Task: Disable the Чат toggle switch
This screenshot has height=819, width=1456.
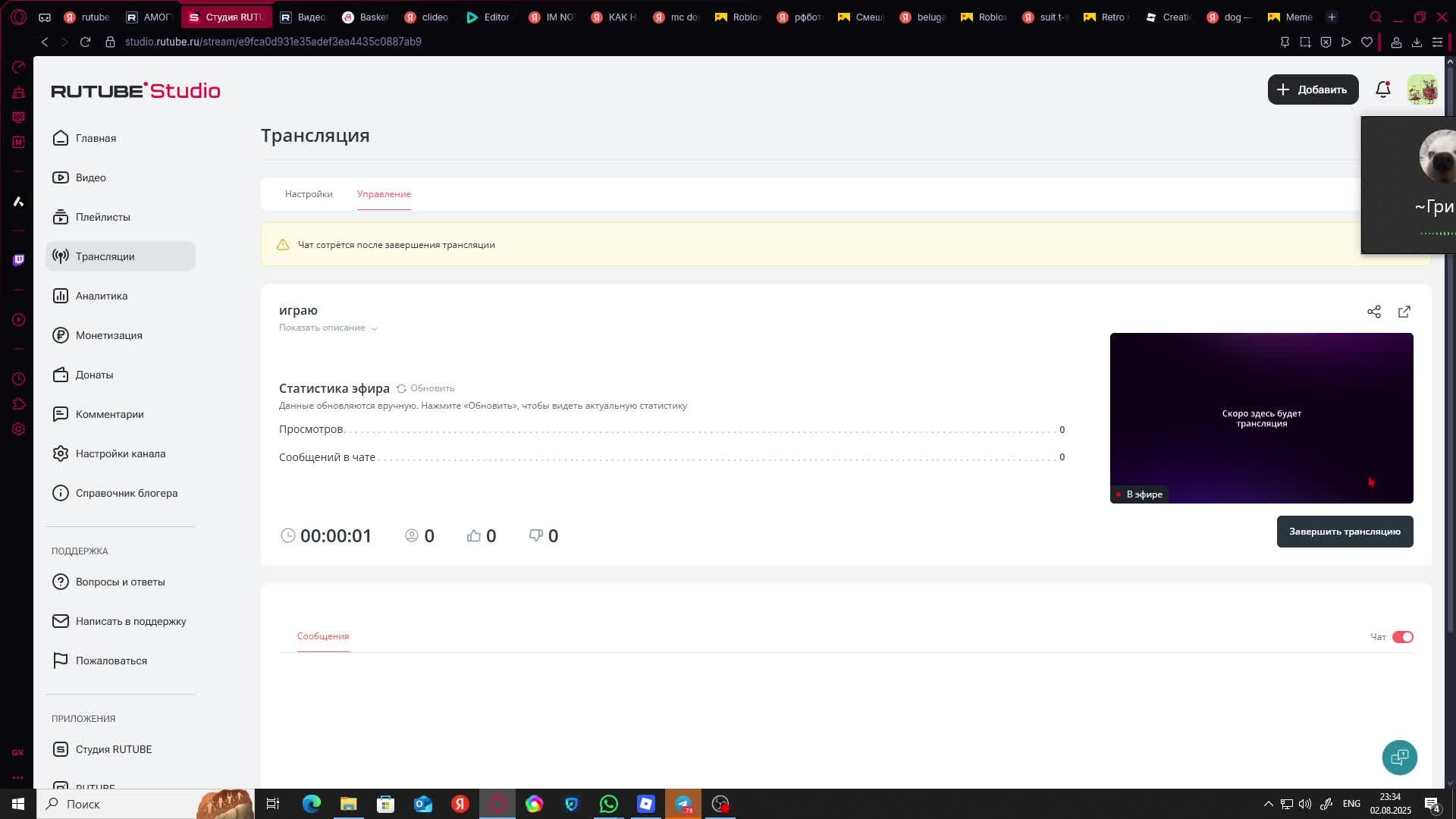Action: tap(1402, 637)
